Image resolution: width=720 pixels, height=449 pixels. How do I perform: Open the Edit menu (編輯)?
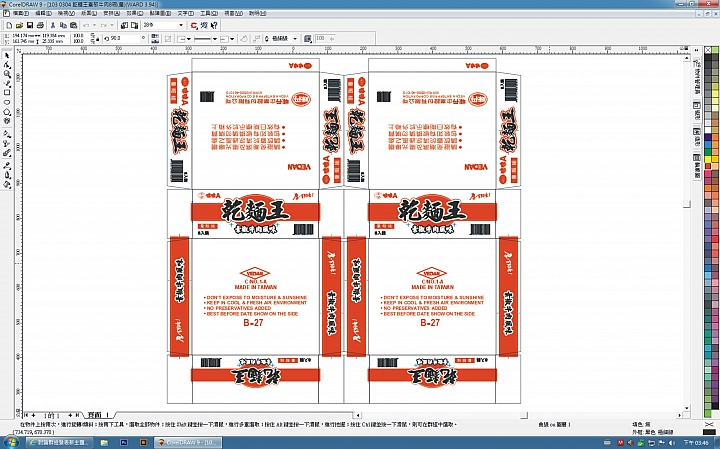tap(44, 13)
